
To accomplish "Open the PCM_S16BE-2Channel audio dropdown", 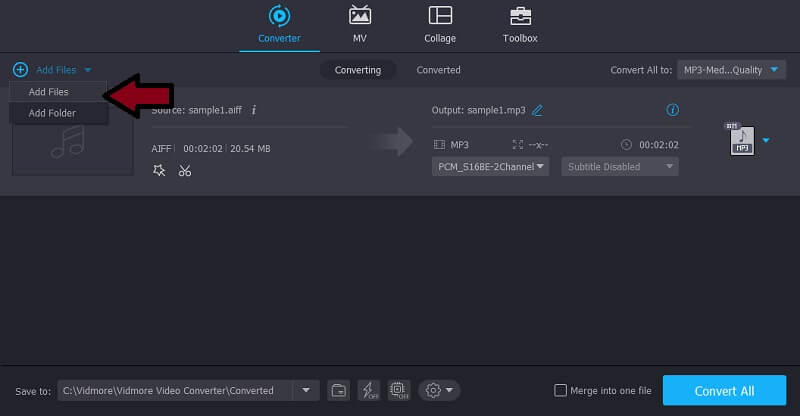I will [x=491, y=167].
